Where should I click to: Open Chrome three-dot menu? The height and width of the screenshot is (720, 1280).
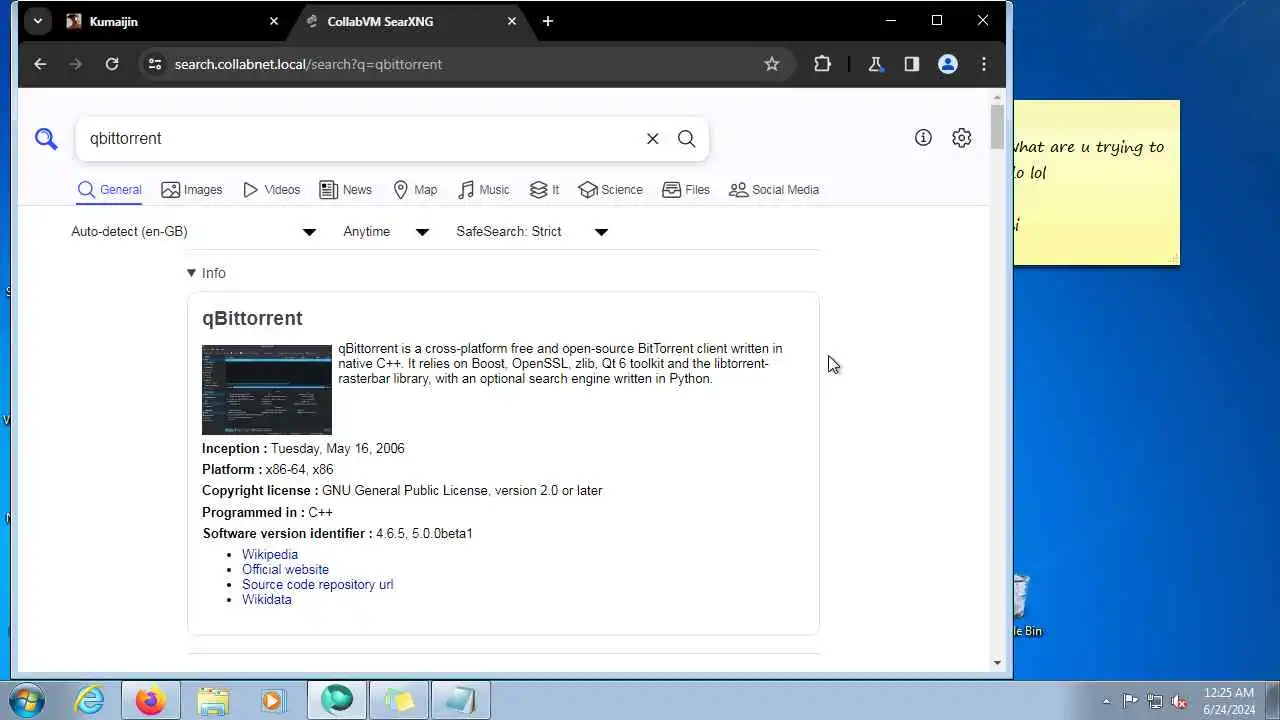click(984, 64)
